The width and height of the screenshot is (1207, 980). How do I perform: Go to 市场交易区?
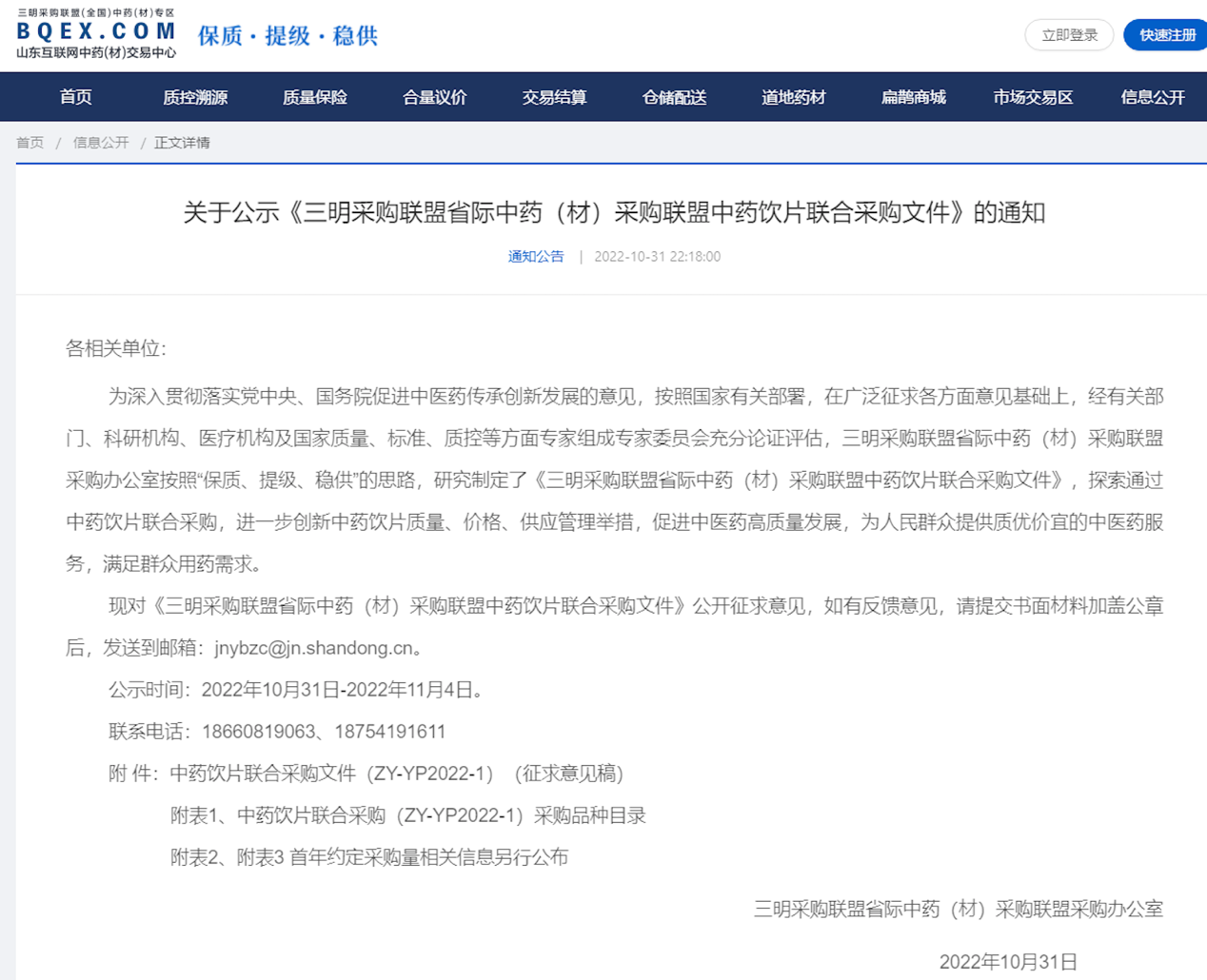pos(1033,97)
